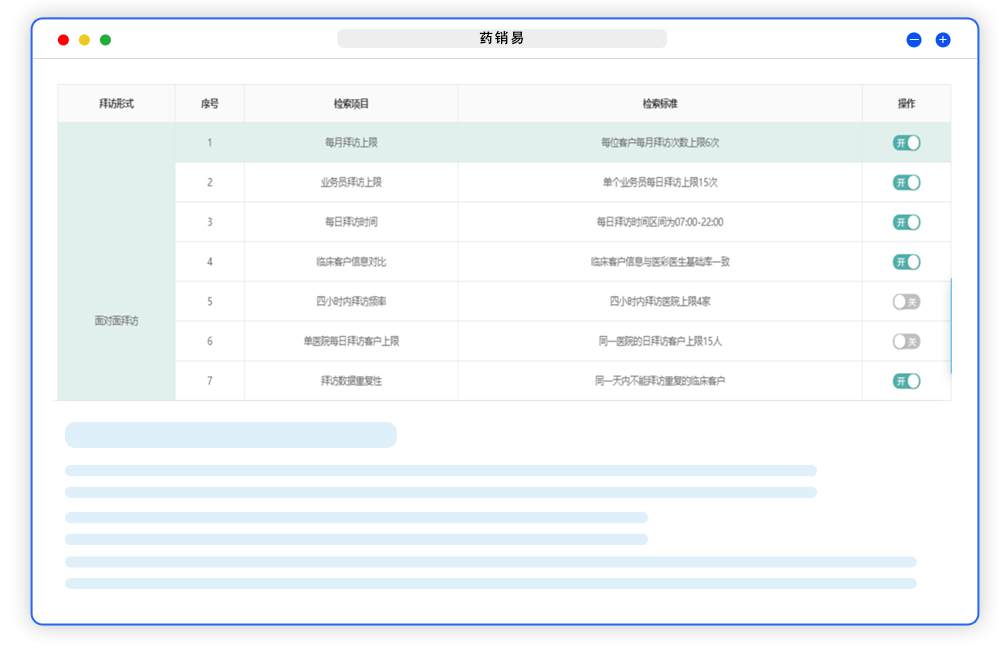This screenshot has width=1000, height=650.
Task: Enable the 四小时内拜访频率 toggle
Action: coord(906,301)
